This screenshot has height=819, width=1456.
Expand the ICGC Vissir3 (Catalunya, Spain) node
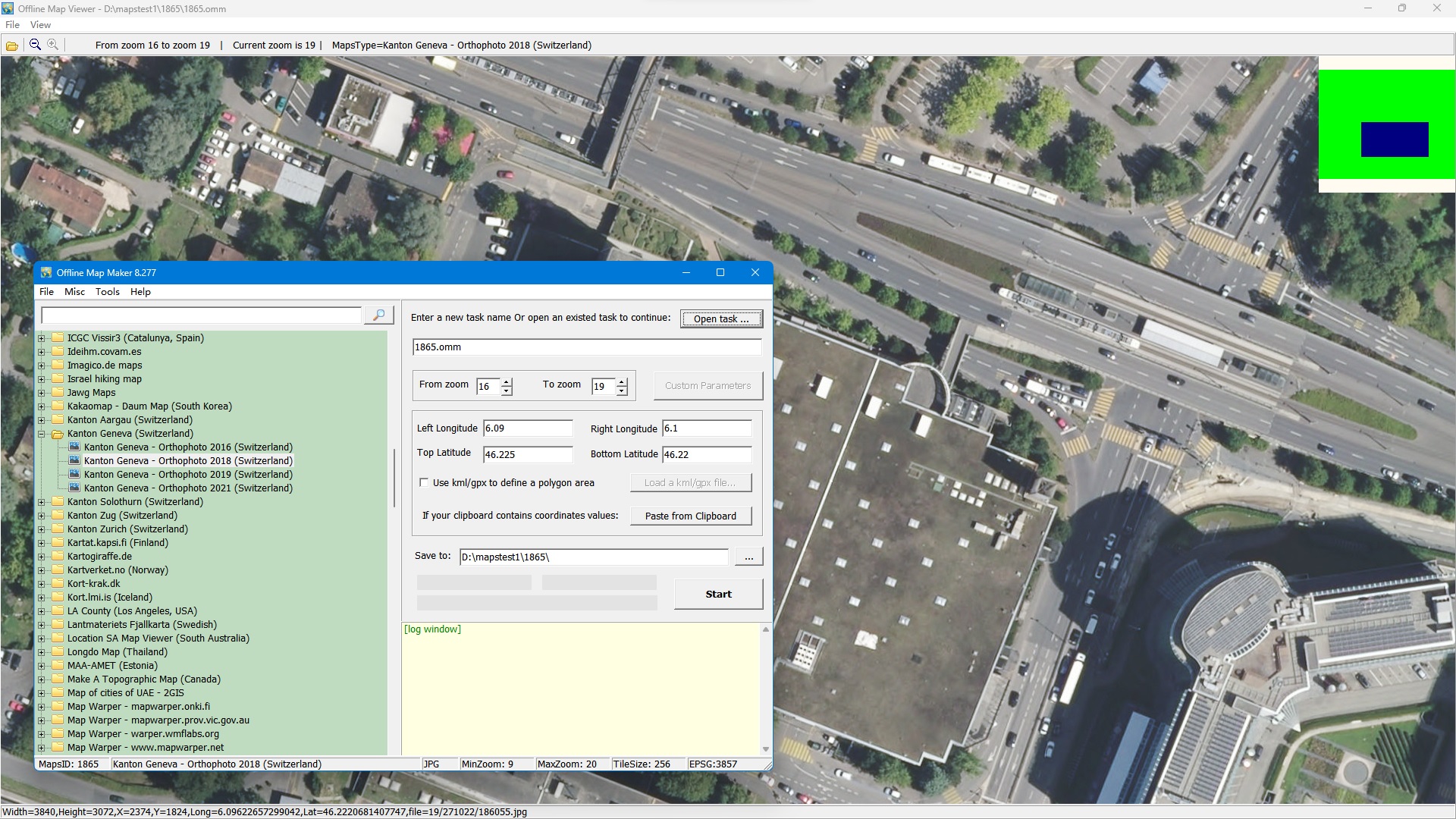42,338
